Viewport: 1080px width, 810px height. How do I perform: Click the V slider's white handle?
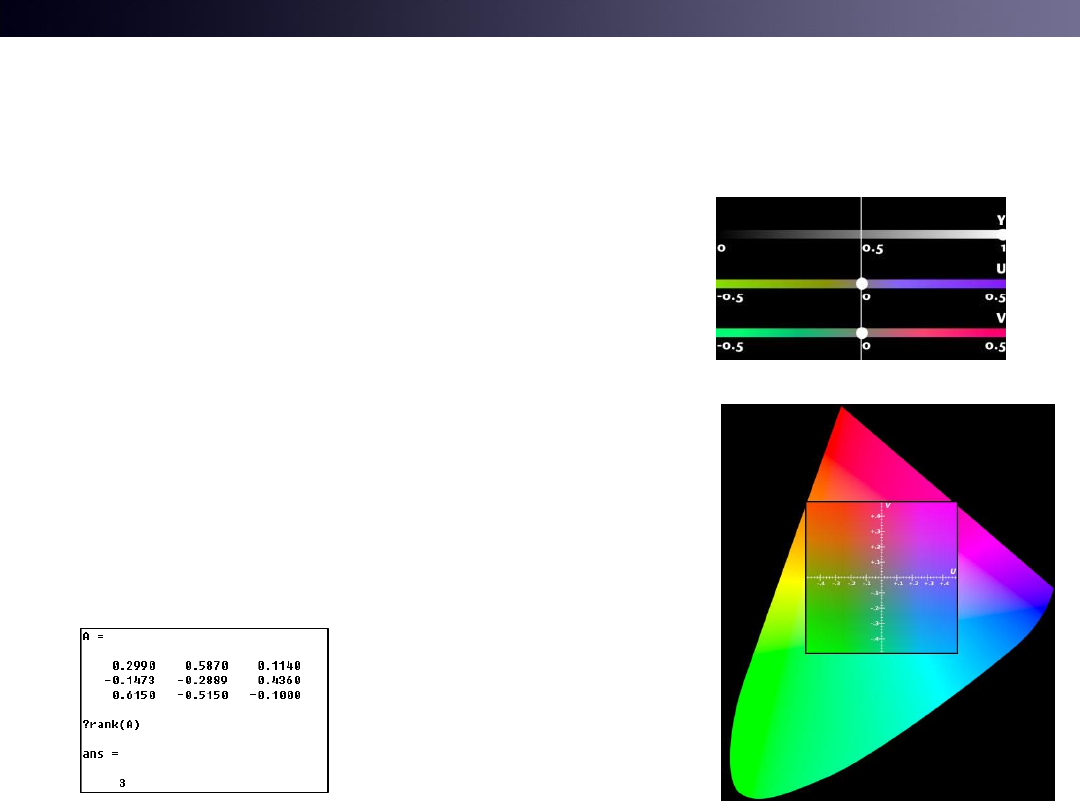861,333
